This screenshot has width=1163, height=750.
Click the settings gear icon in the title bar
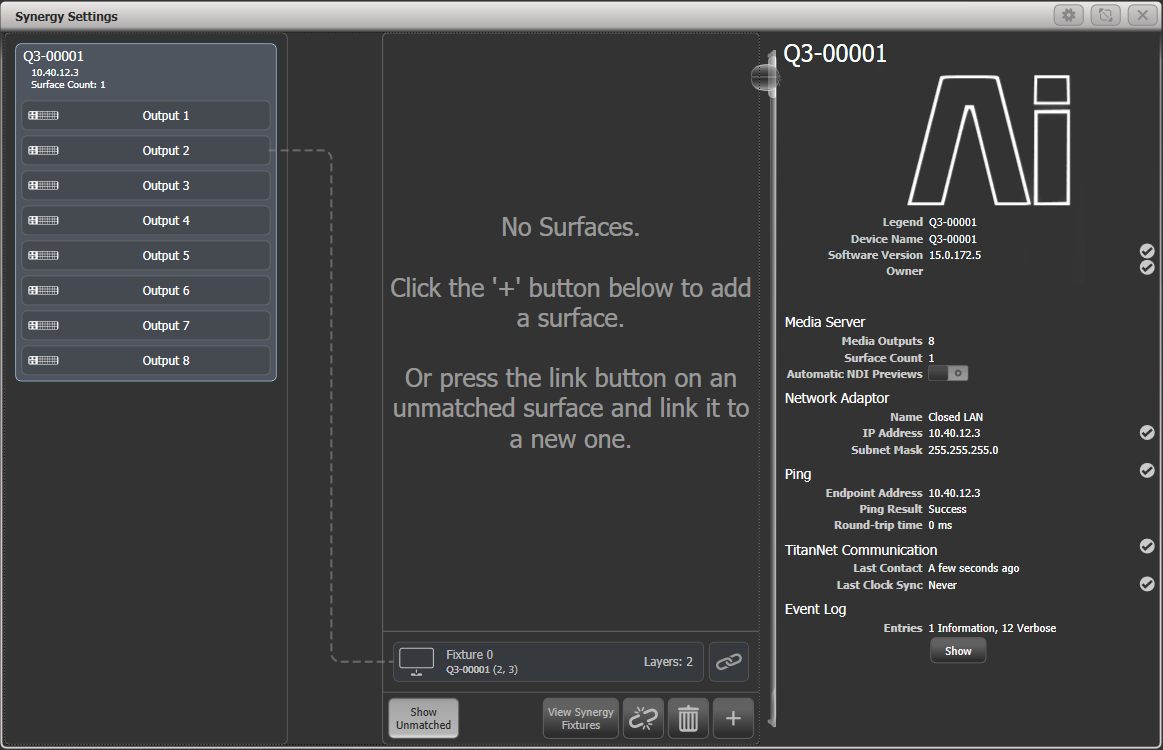1068,15
